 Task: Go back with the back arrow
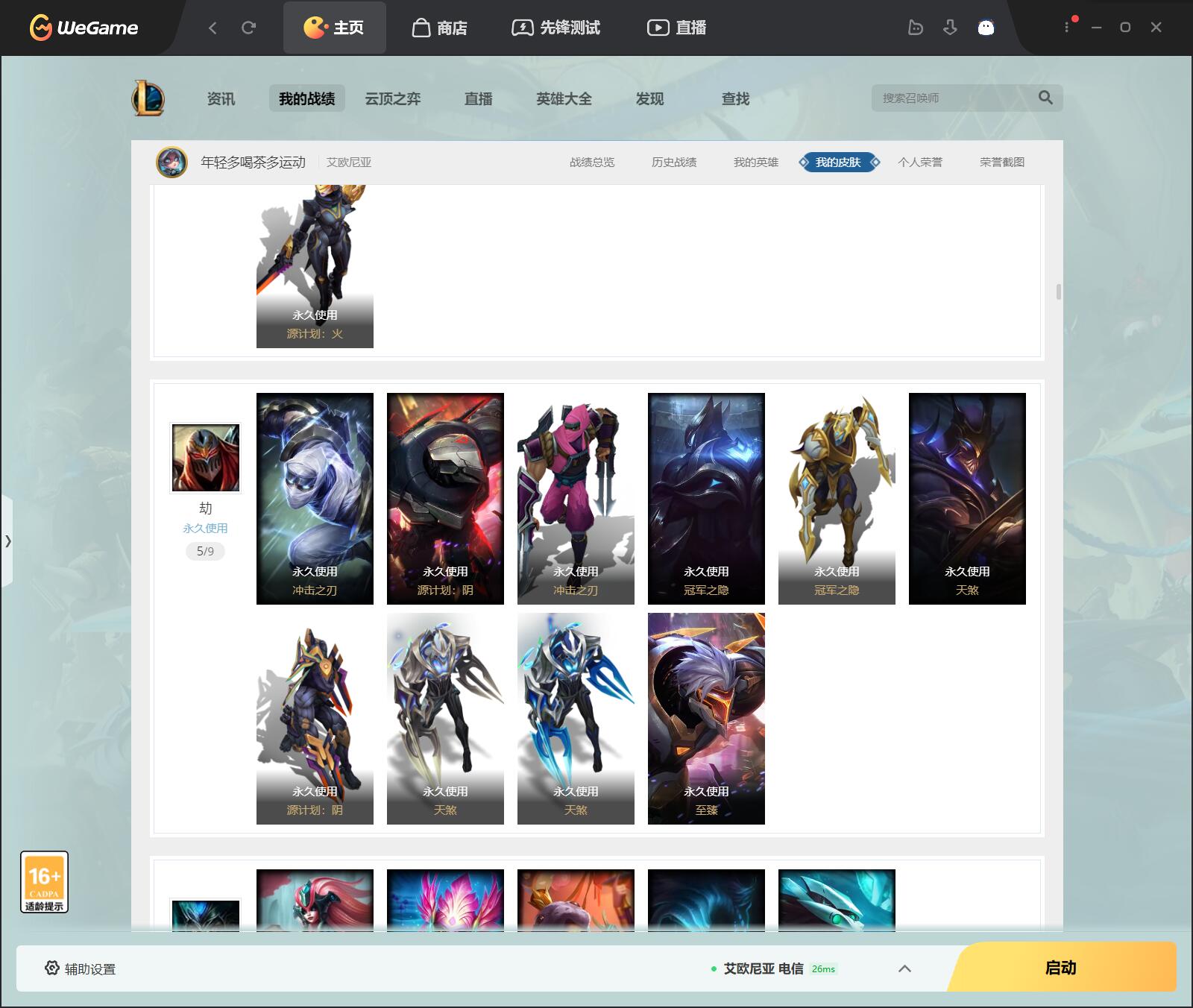(213, 28)
